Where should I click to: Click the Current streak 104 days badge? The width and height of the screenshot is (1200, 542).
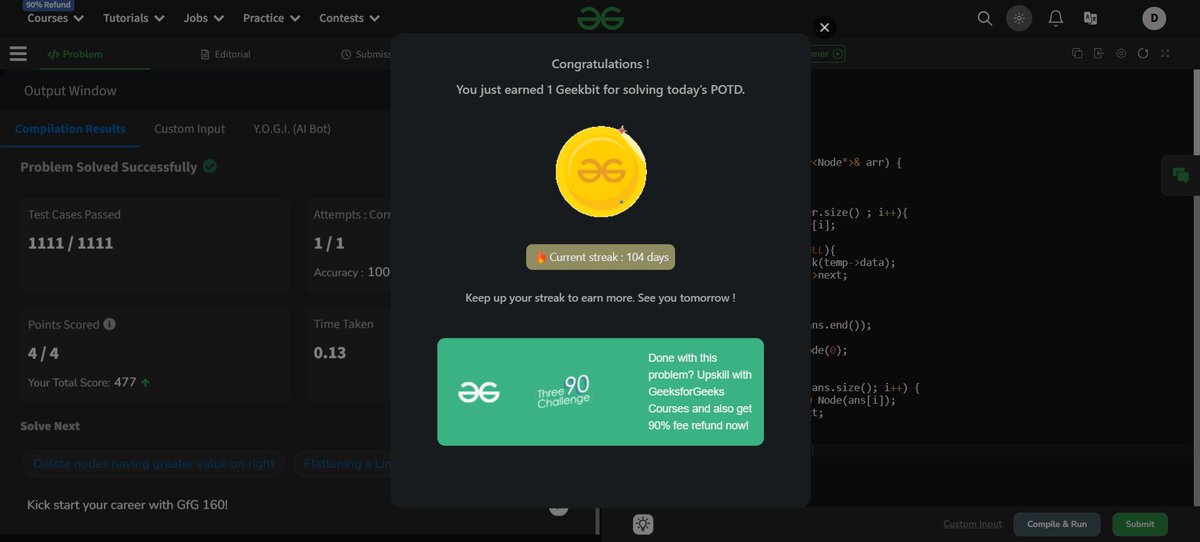(x=601, y=257)
